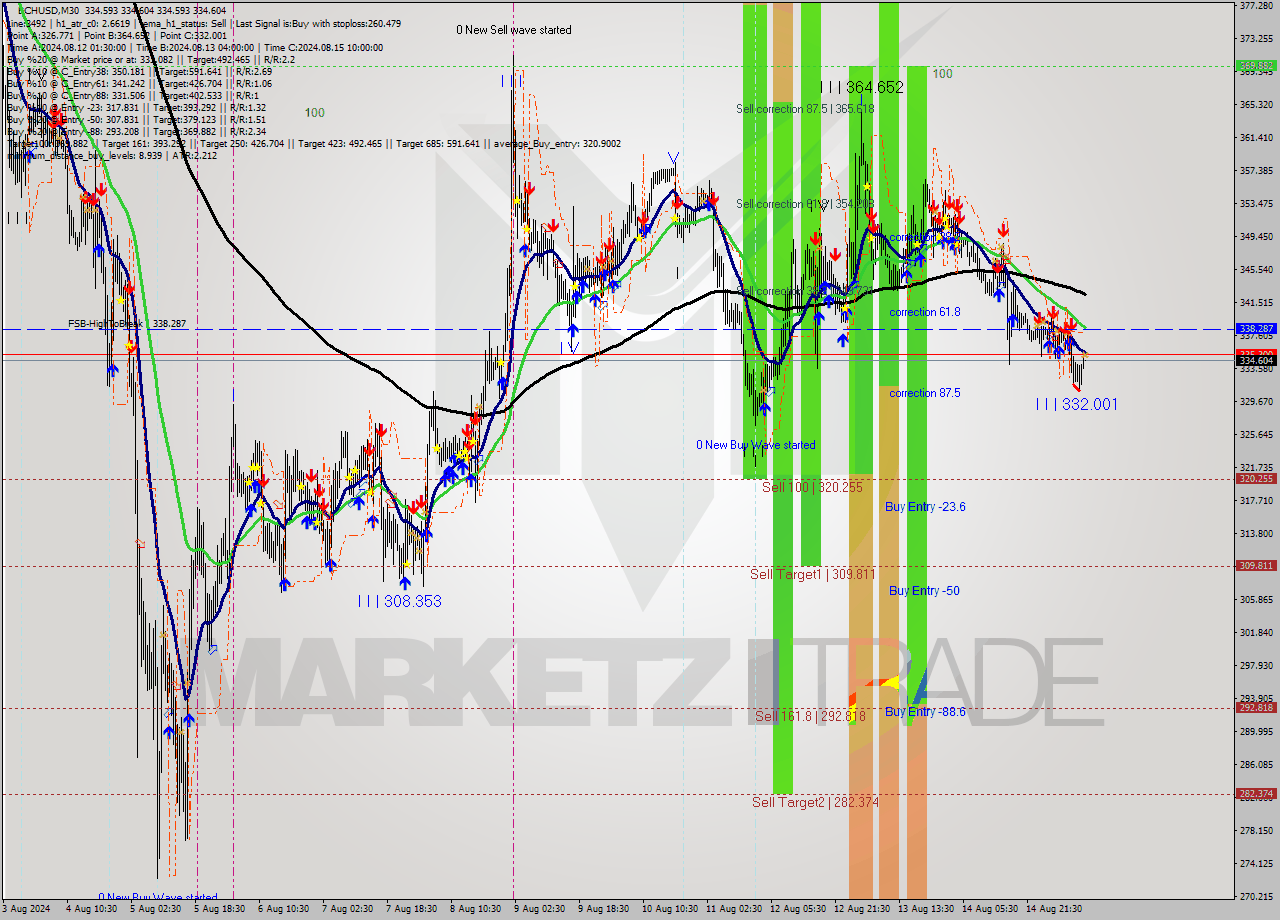1280x920 pixels.
Task: Click the 'I I I 364.652' peak label
Action: (x=861, y=87)
